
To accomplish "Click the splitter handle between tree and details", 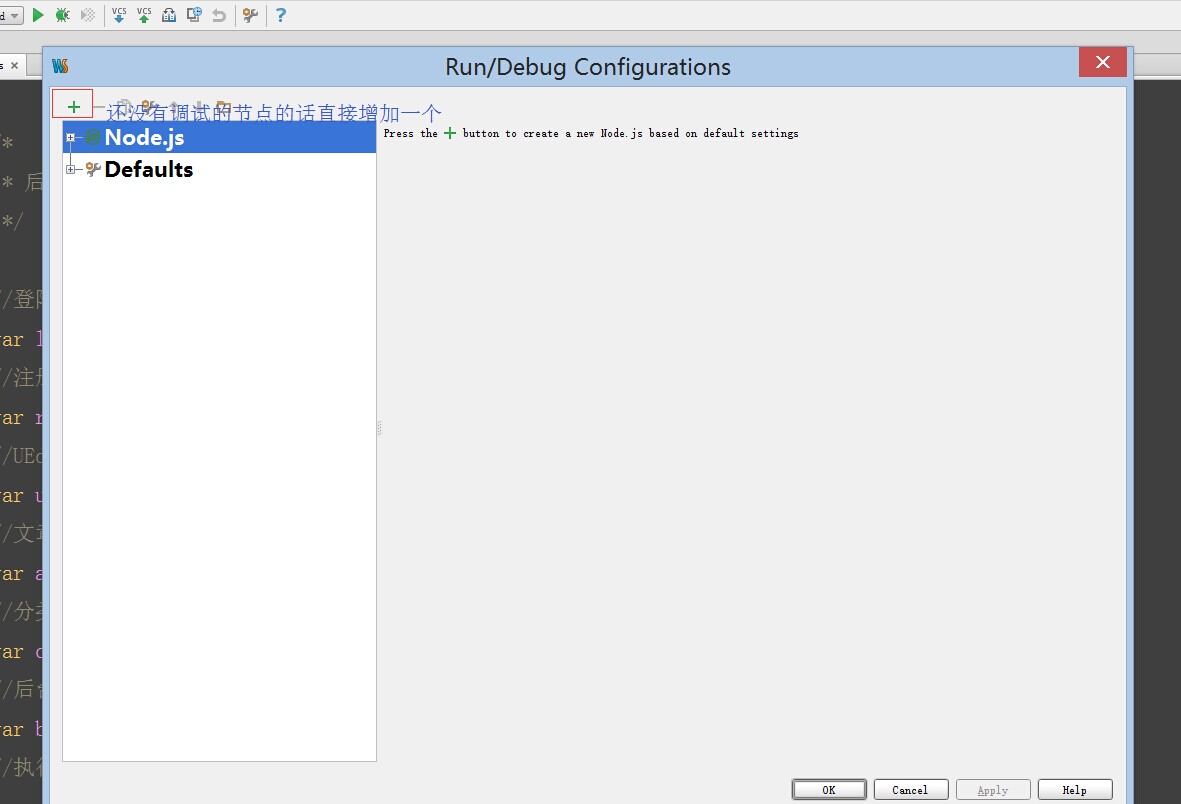I will [379, 428].
